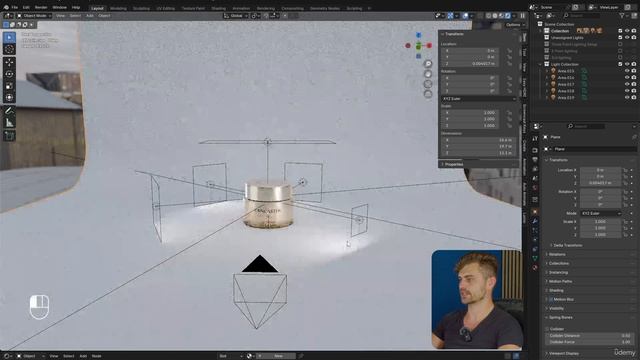This screenshot has height=360, width=640.
Task: Open the World properties tab icon
Action: pyautogui.click(x=535, y=189)
